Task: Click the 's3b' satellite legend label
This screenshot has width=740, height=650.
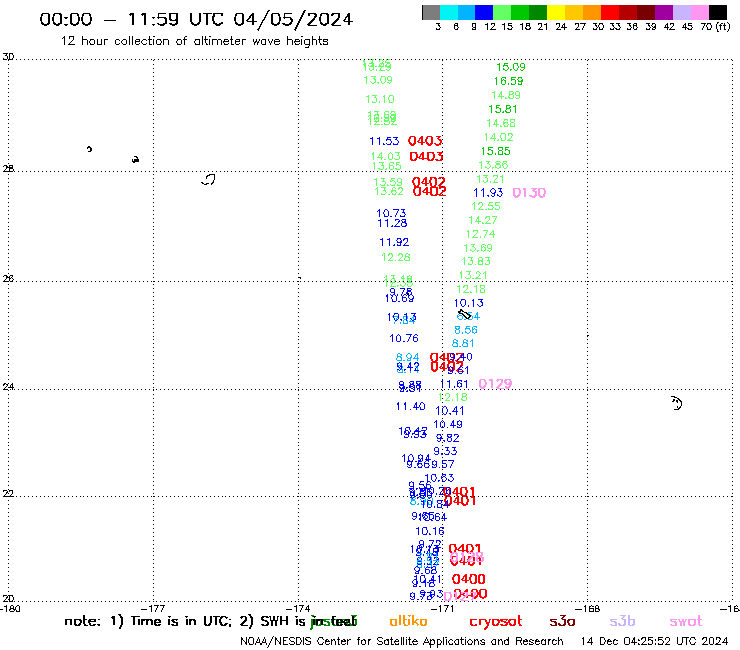Action: 622,621
